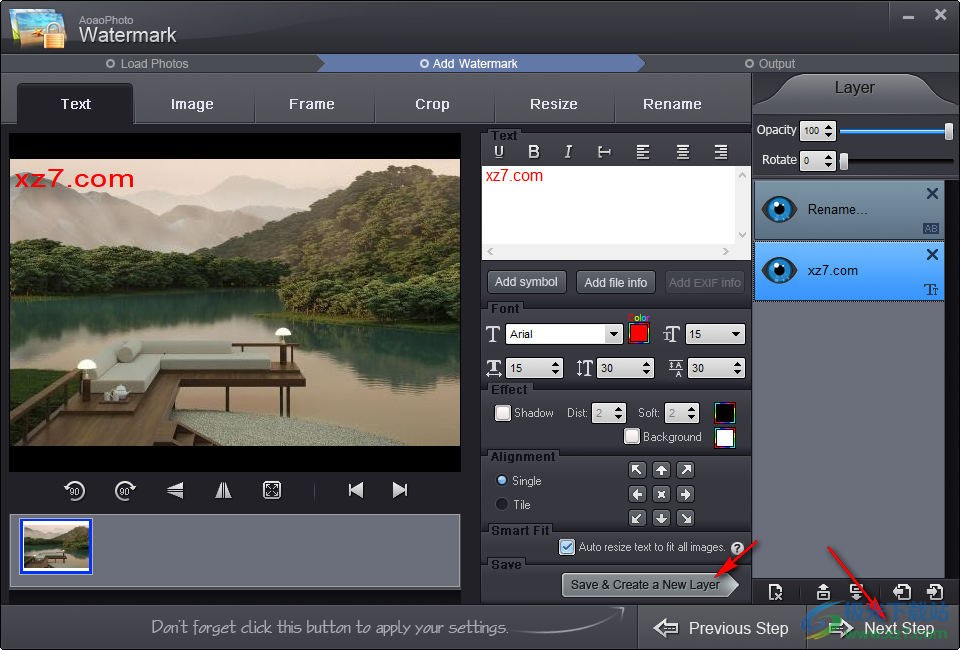This screenshot has width=960, height=650.
Task: Open the Arial font family dropdown
Action: 613,334
